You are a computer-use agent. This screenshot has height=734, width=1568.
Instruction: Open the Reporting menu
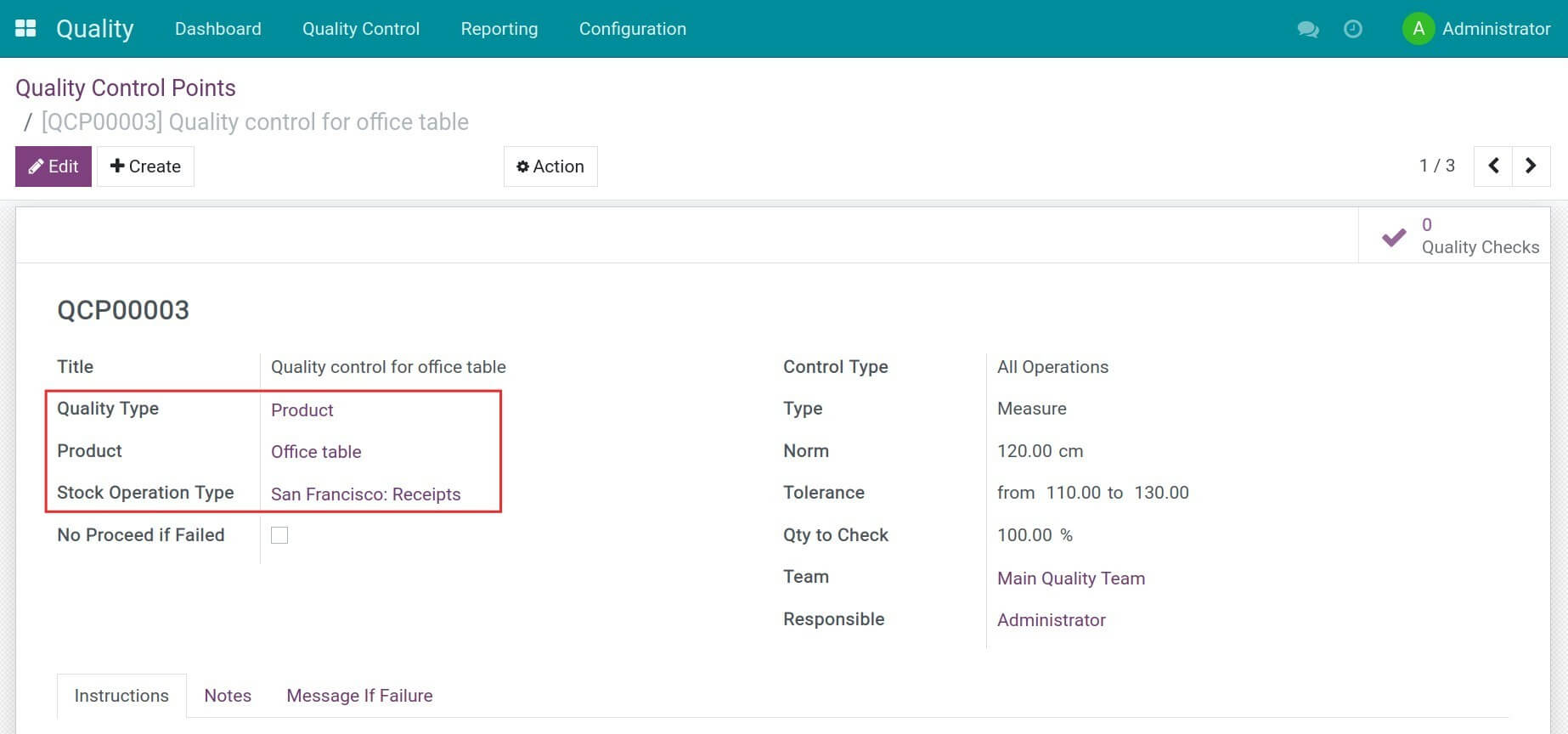click(x=499, y=29)
